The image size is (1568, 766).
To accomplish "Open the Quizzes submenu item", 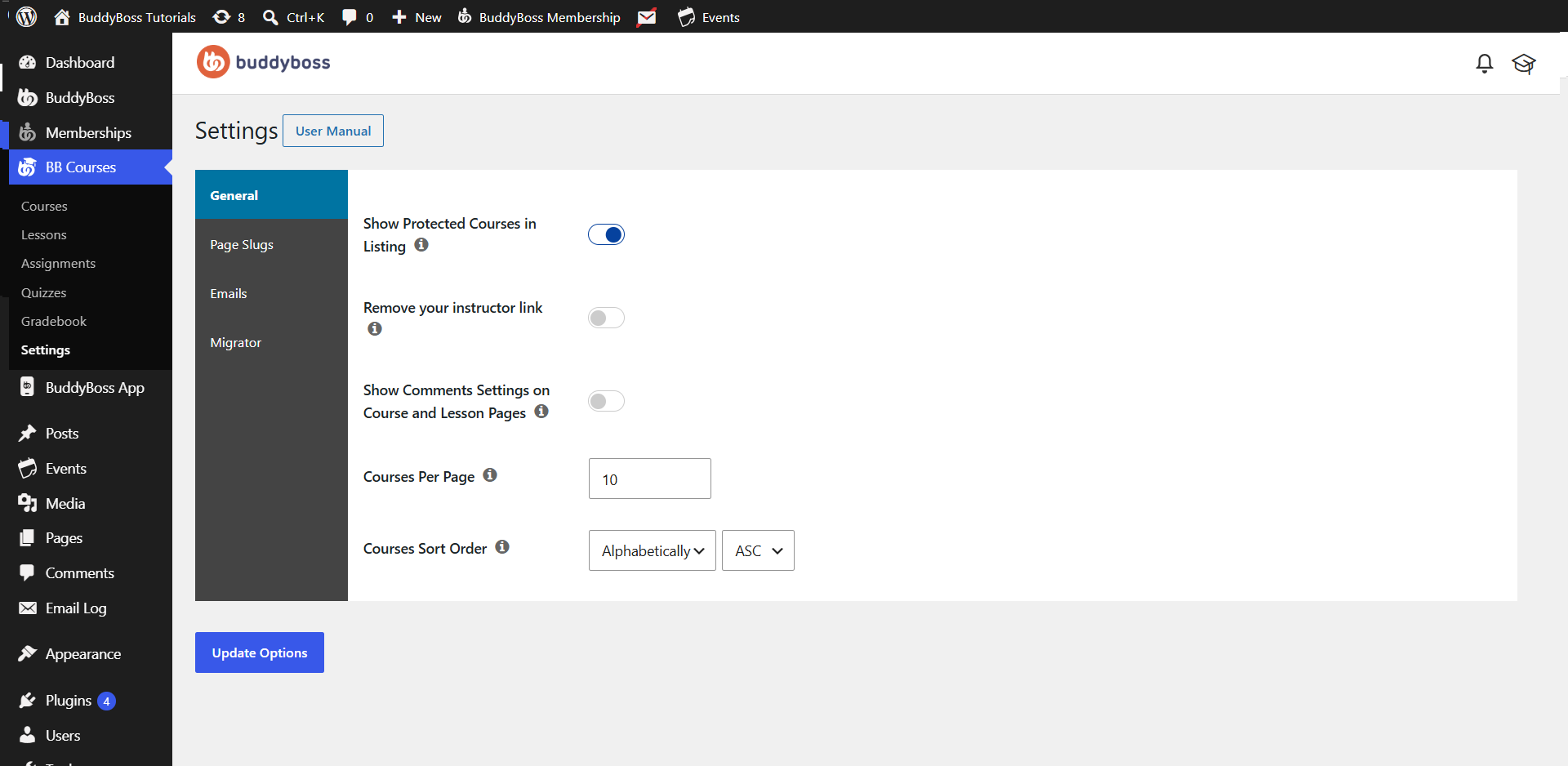I will 44,292.
